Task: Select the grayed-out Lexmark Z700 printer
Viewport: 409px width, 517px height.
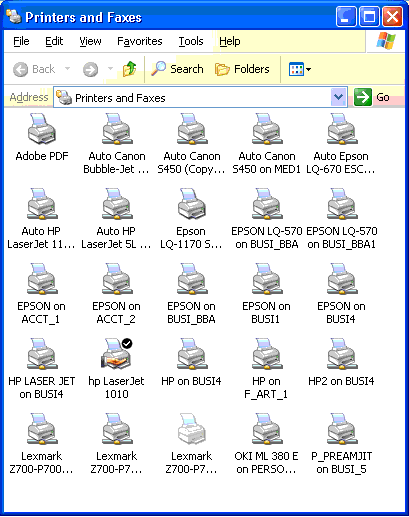Action: 191,429
